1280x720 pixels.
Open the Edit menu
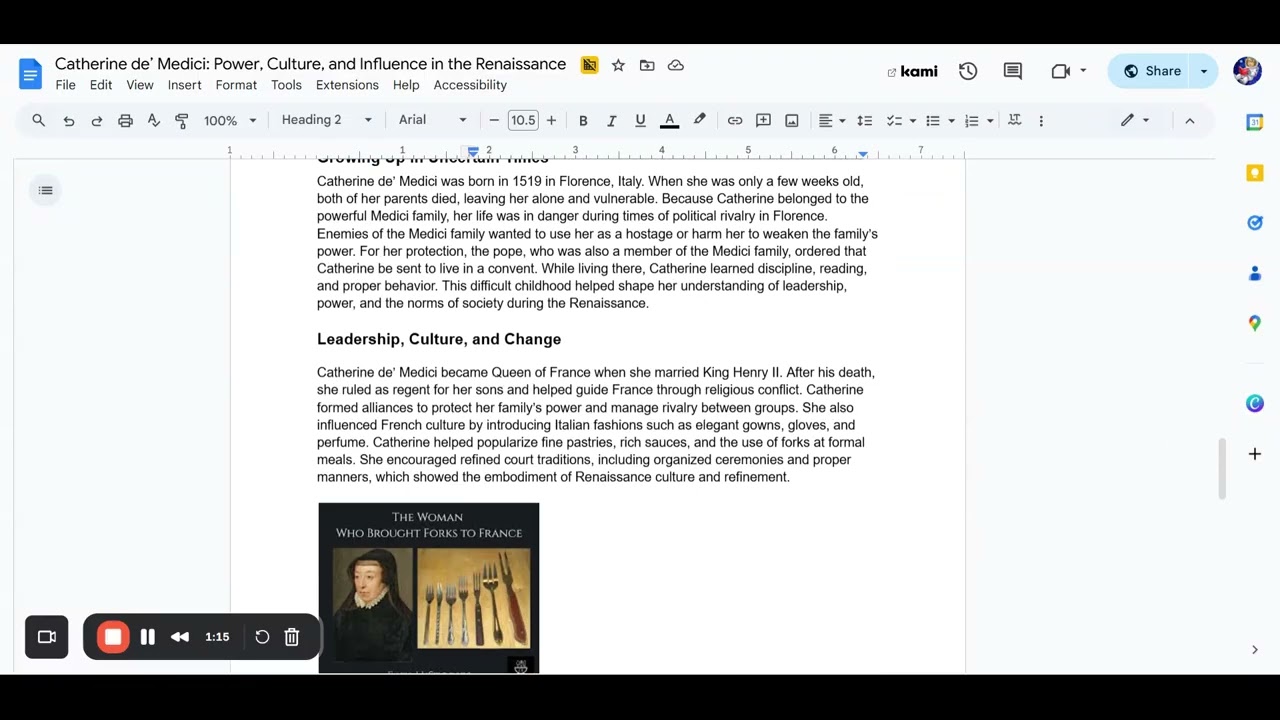coord(101,85)
